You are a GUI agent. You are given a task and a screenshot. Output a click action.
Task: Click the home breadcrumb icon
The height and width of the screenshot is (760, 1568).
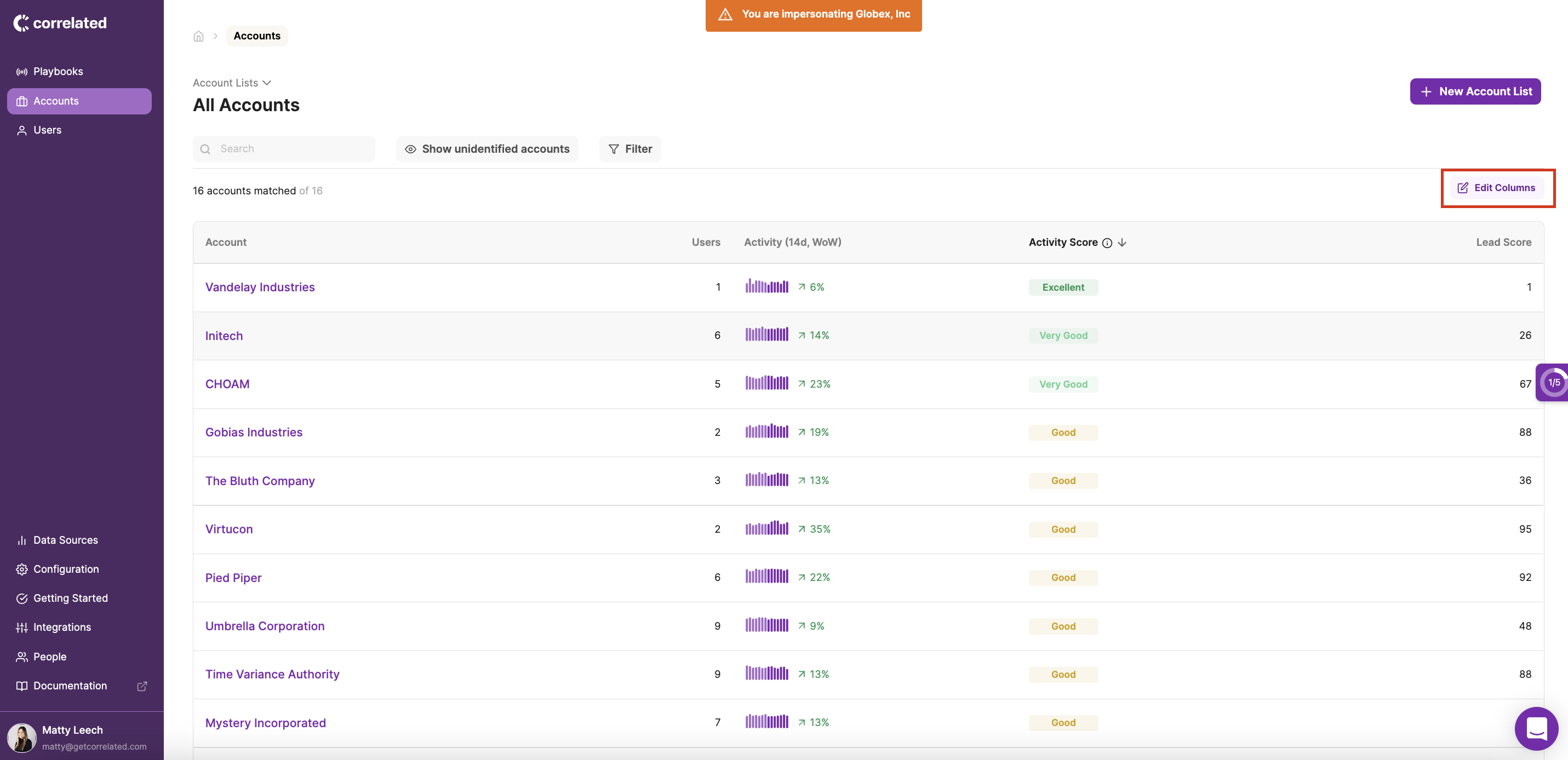198,36
